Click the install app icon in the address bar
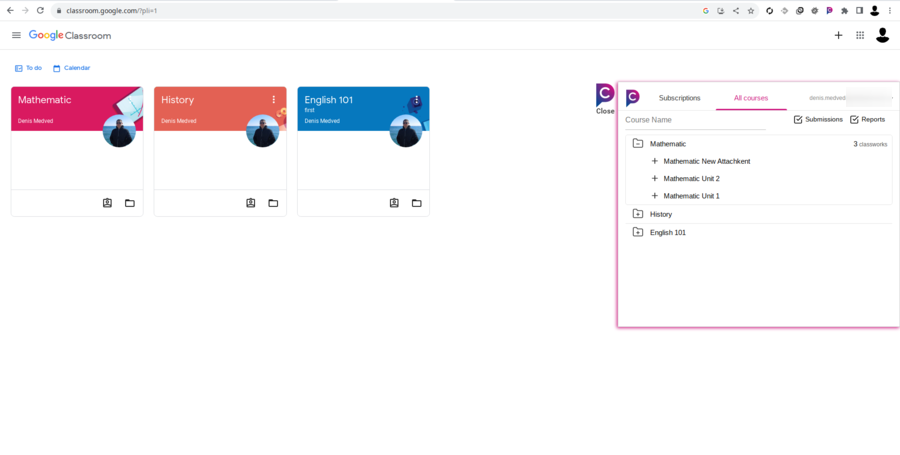This screenshot has width=900, height=455. (721, 10)
